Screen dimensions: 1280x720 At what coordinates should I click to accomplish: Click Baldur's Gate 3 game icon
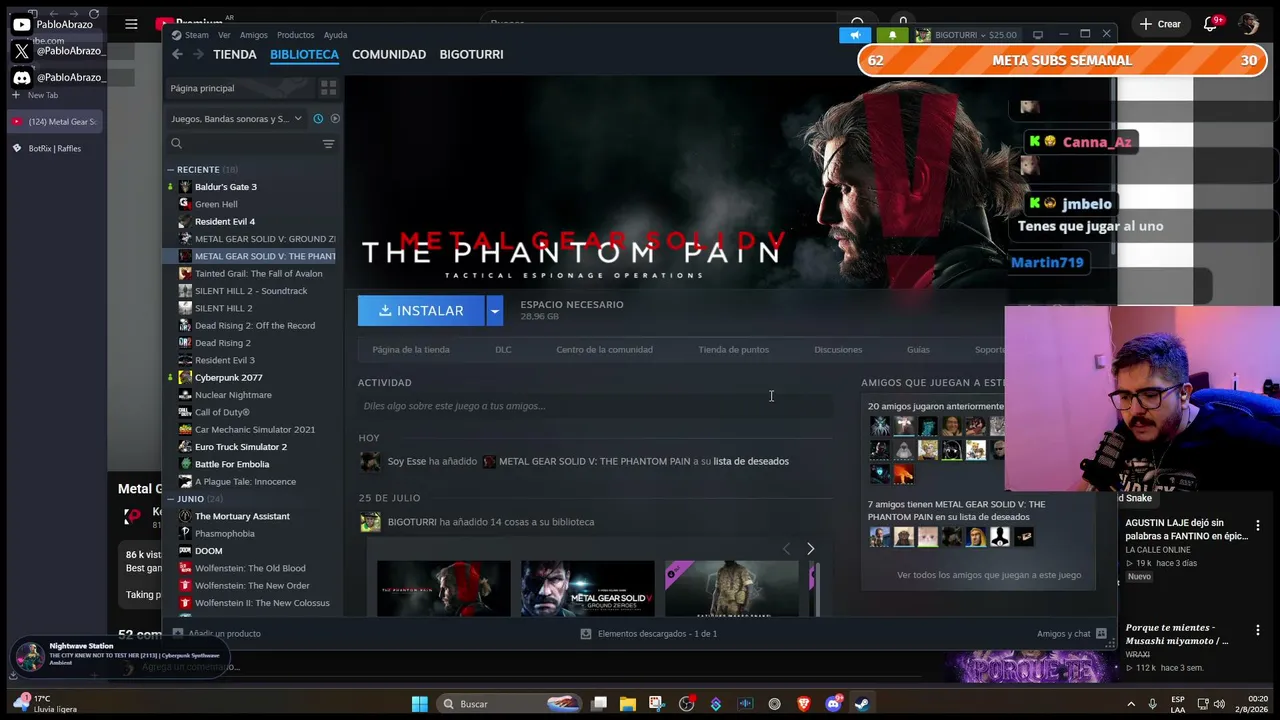pyautogui.click(x=185, y=187)
